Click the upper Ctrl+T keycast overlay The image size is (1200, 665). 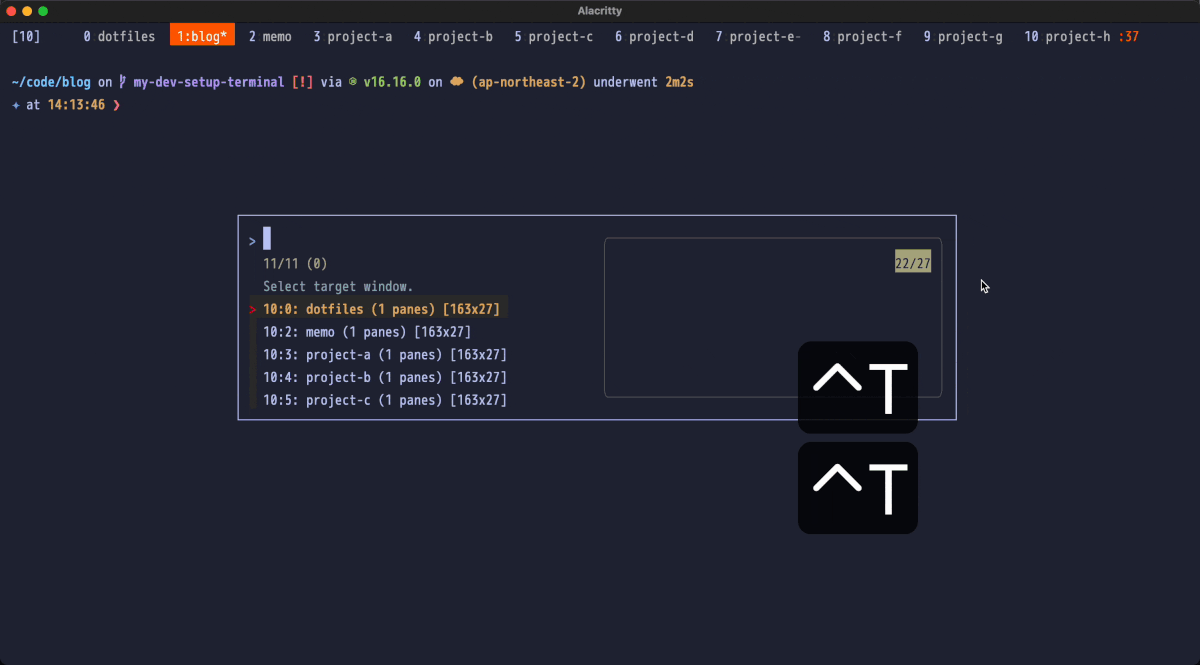coord(857,388)
